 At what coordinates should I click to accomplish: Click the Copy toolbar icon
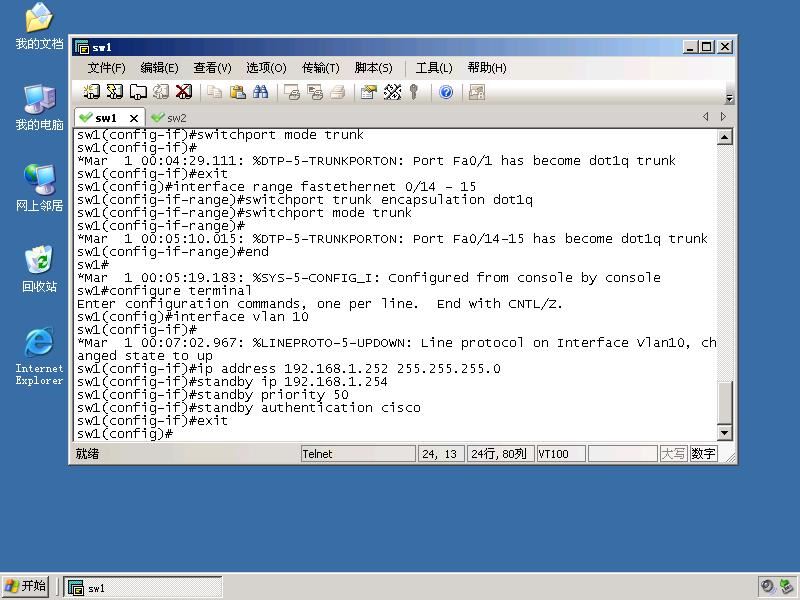coord(214,92)
